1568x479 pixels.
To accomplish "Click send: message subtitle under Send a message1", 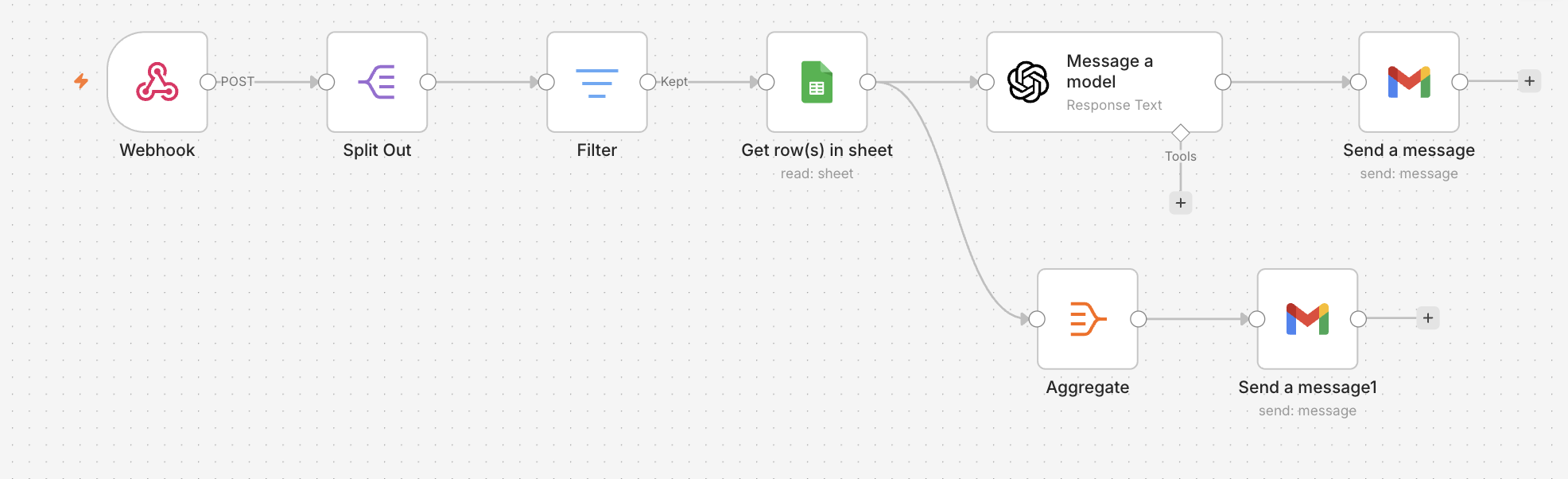I will click(1307, 411).
